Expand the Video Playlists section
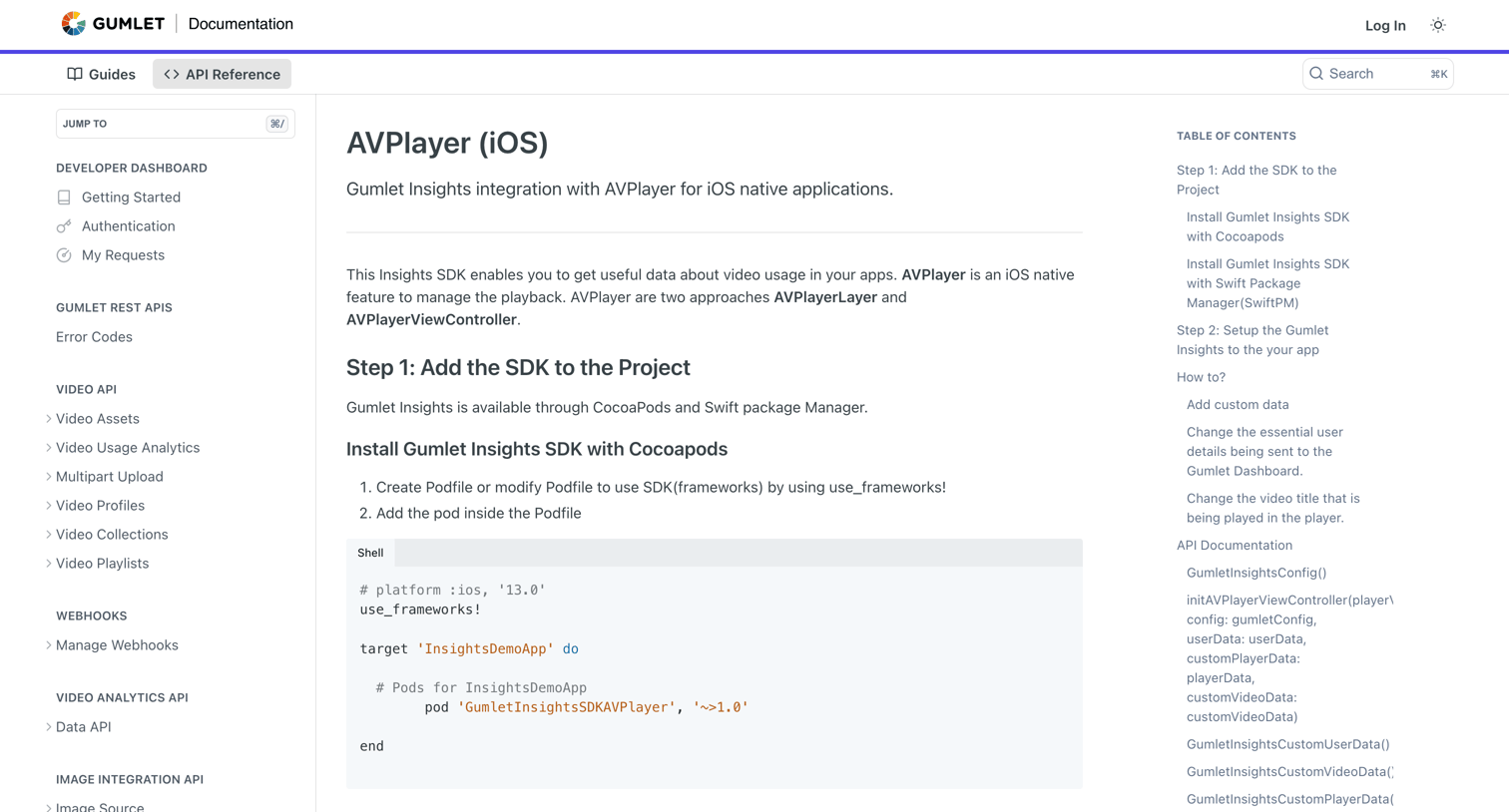Image resolution: width=1509 pixels, height=812 pixels. point(49,564)
